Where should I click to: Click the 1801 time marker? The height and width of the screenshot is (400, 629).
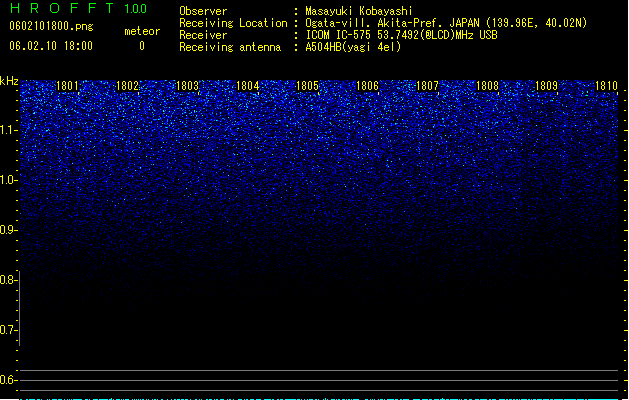[67, 86]
